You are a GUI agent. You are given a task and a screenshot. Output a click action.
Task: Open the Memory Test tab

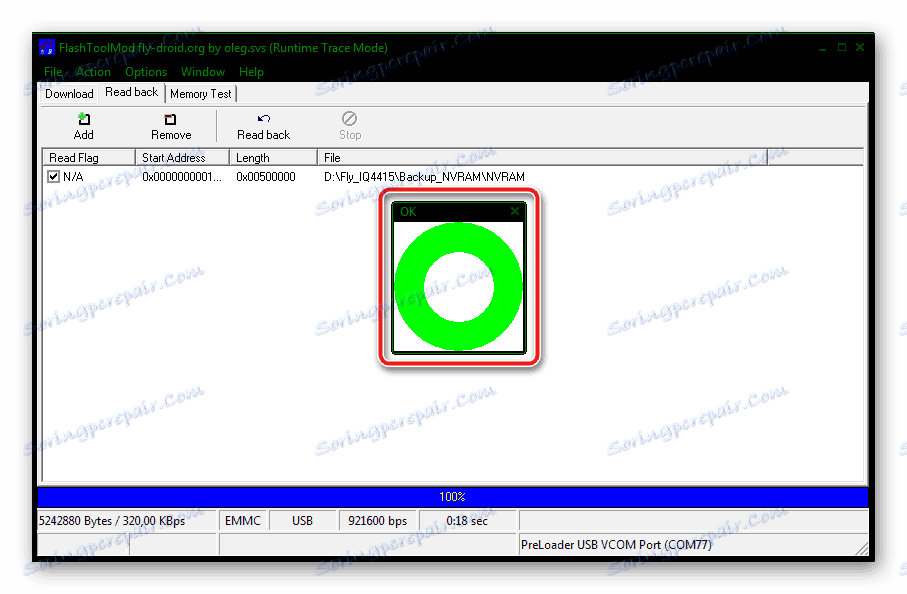click(200, 93)
